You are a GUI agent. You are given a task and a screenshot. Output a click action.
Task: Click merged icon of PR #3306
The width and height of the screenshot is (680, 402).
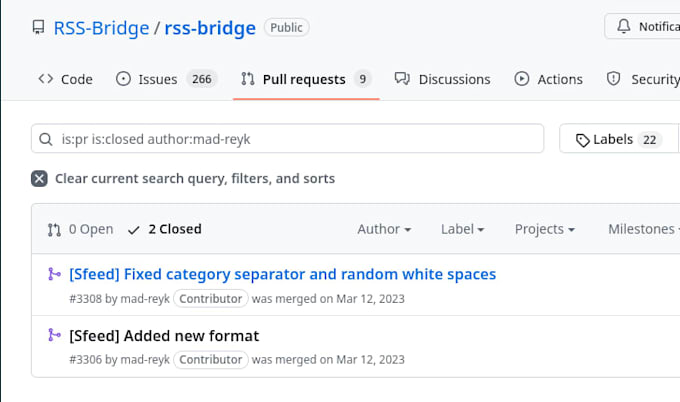point(54,335)
